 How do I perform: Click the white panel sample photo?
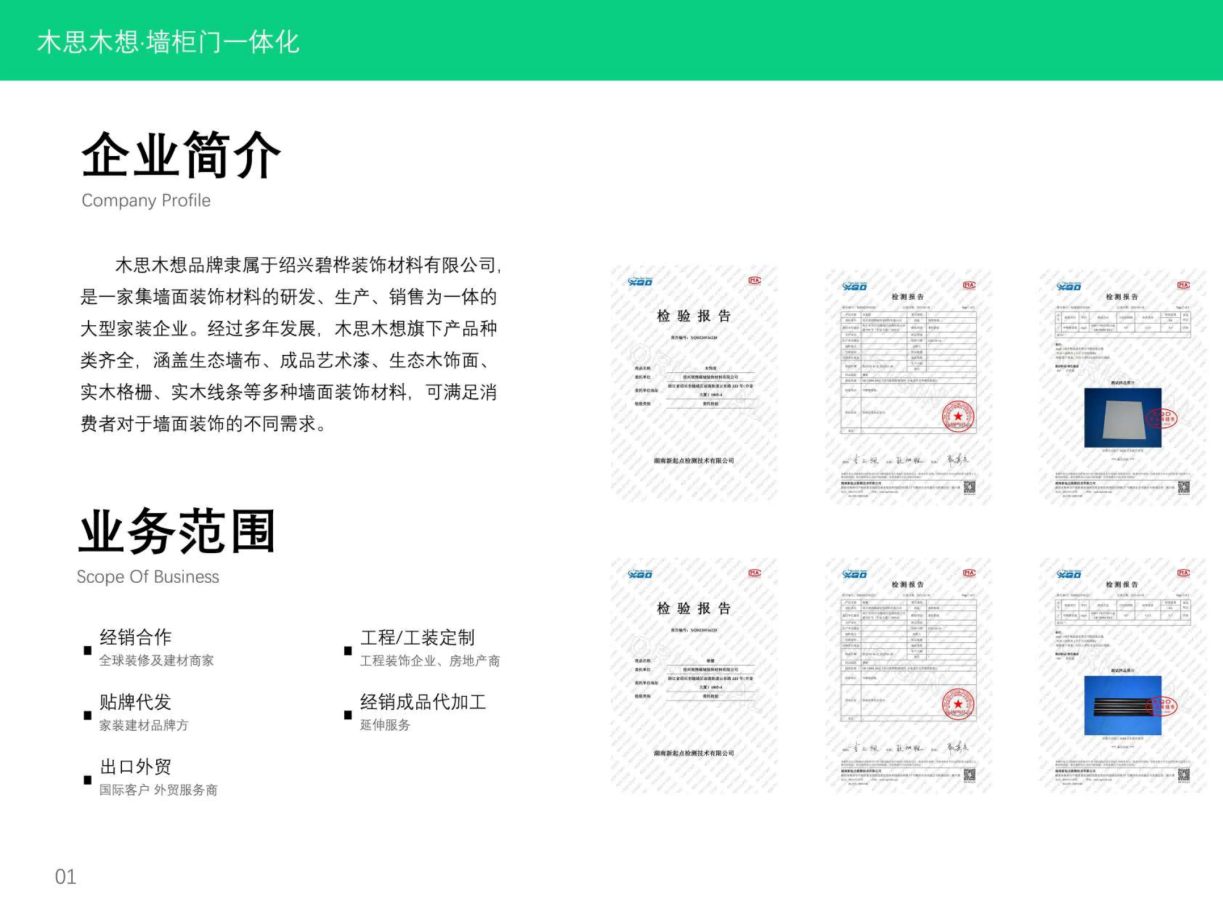(1122, 417)
